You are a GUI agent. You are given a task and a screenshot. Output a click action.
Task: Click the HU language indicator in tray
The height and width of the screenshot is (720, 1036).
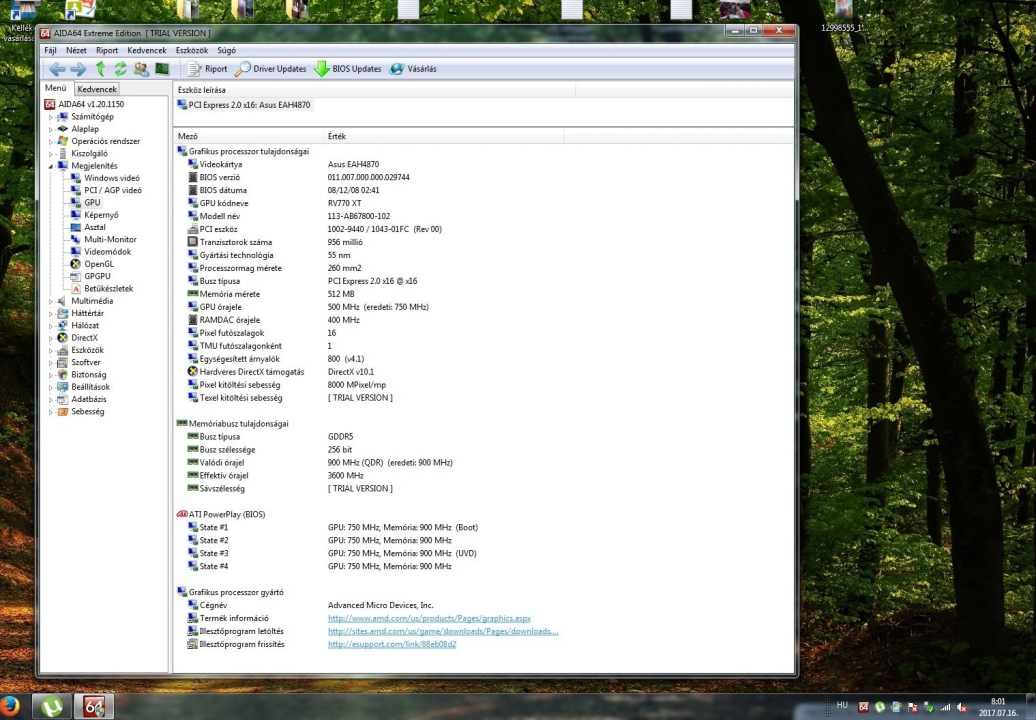point(842,705)
